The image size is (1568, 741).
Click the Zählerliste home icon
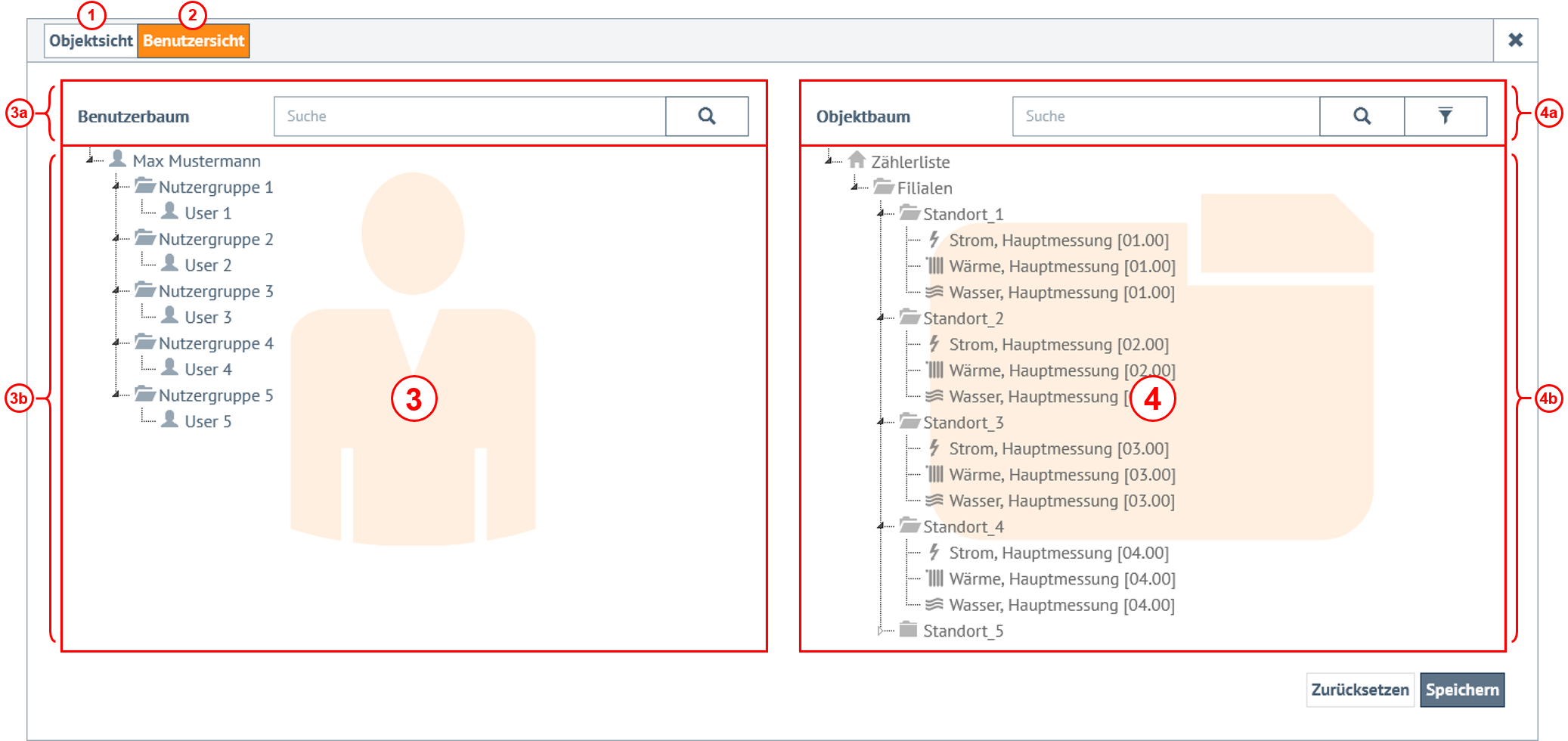[x=857, y=160]
